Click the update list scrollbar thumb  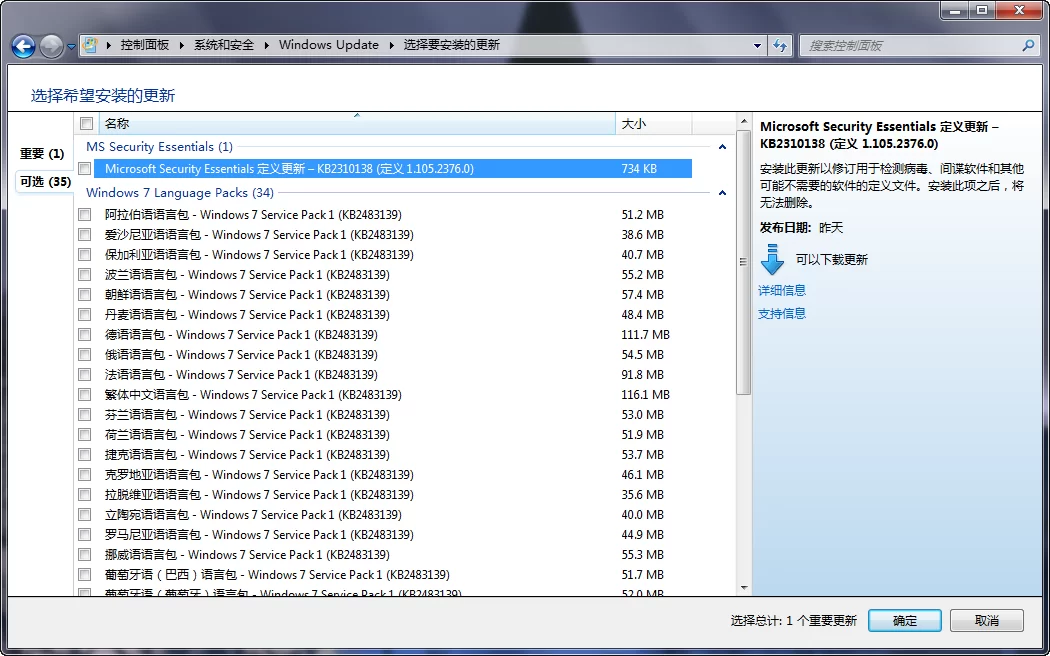tap(743, 262)
